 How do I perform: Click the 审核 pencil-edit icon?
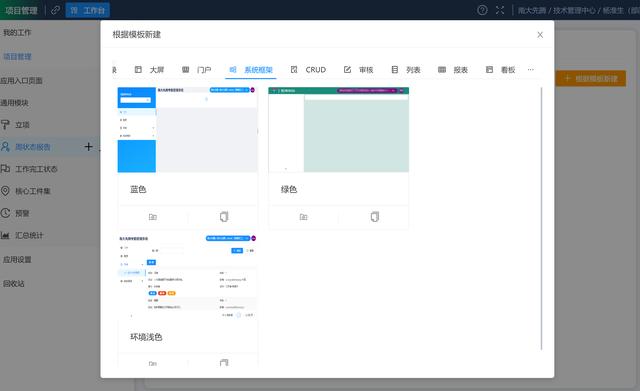pos(347,69)
